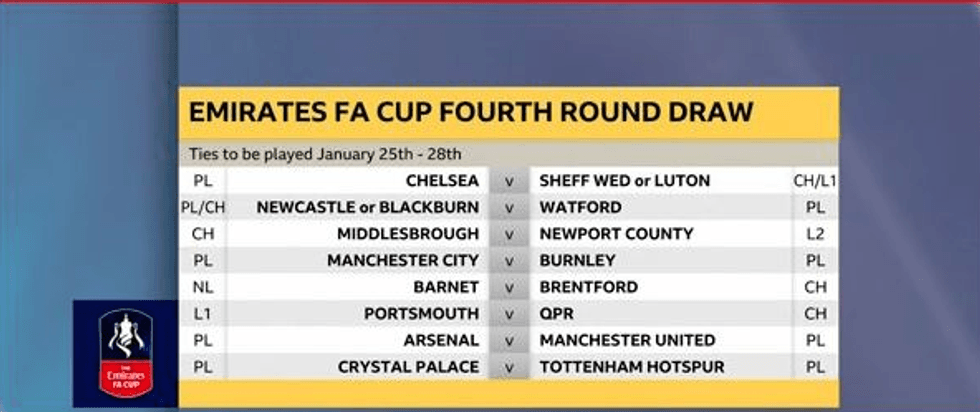980x412 pixels.
Task: Choose NEWCASTLE or BLACKBURN entry
Action: pos(368,208)
